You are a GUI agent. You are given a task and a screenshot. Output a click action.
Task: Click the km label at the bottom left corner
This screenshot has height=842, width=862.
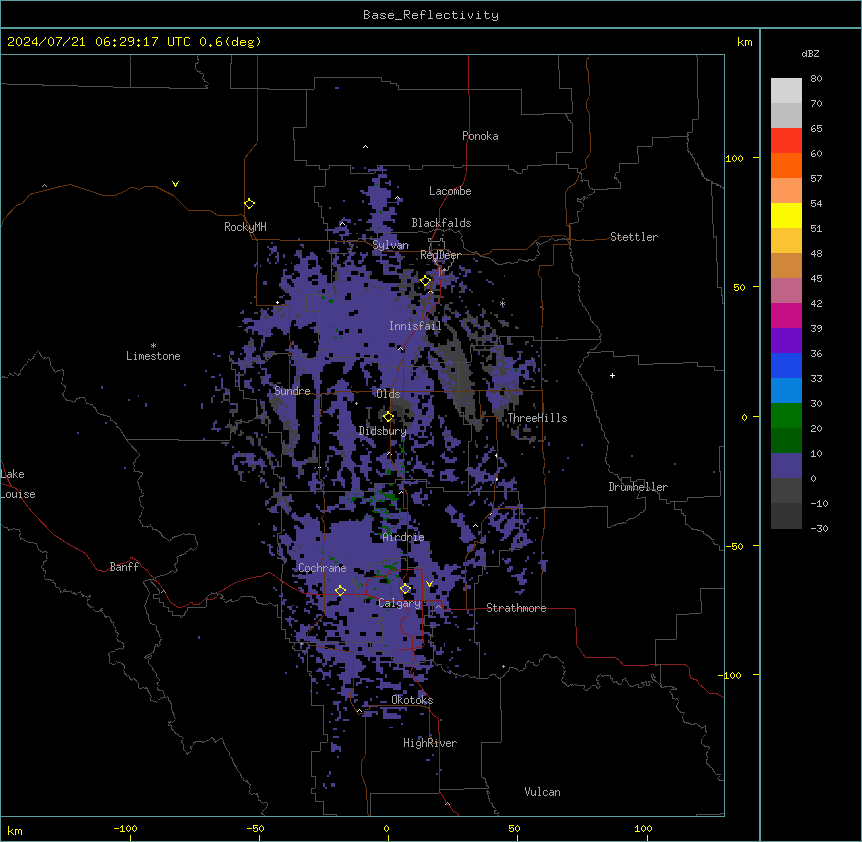(x=15, y=831)
